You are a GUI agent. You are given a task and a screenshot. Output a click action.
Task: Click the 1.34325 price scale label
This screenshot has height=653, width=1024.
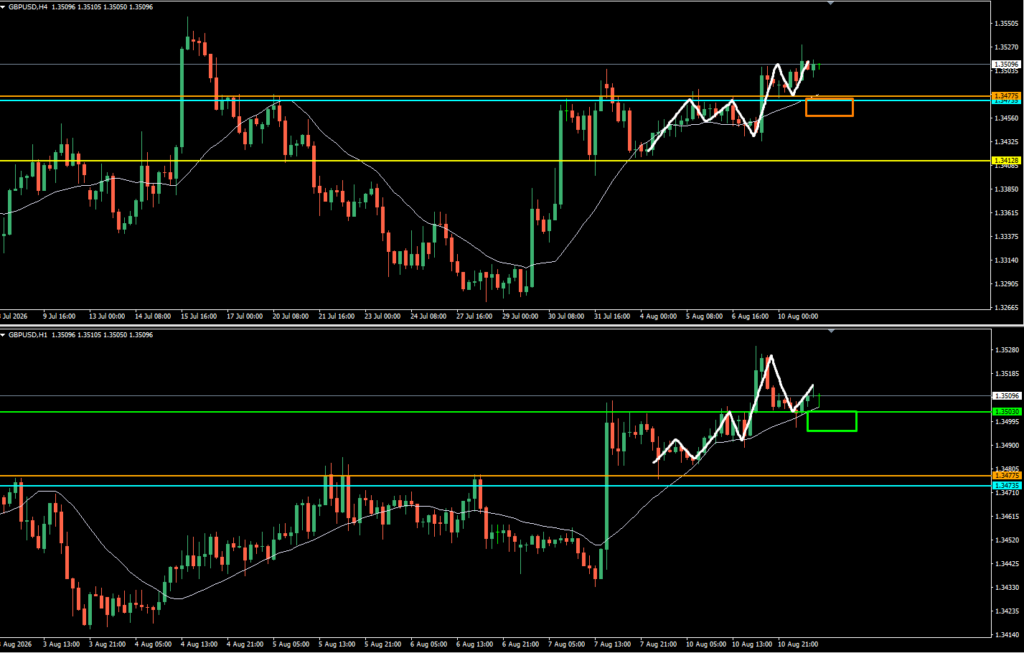click(x=1006, y=142)
